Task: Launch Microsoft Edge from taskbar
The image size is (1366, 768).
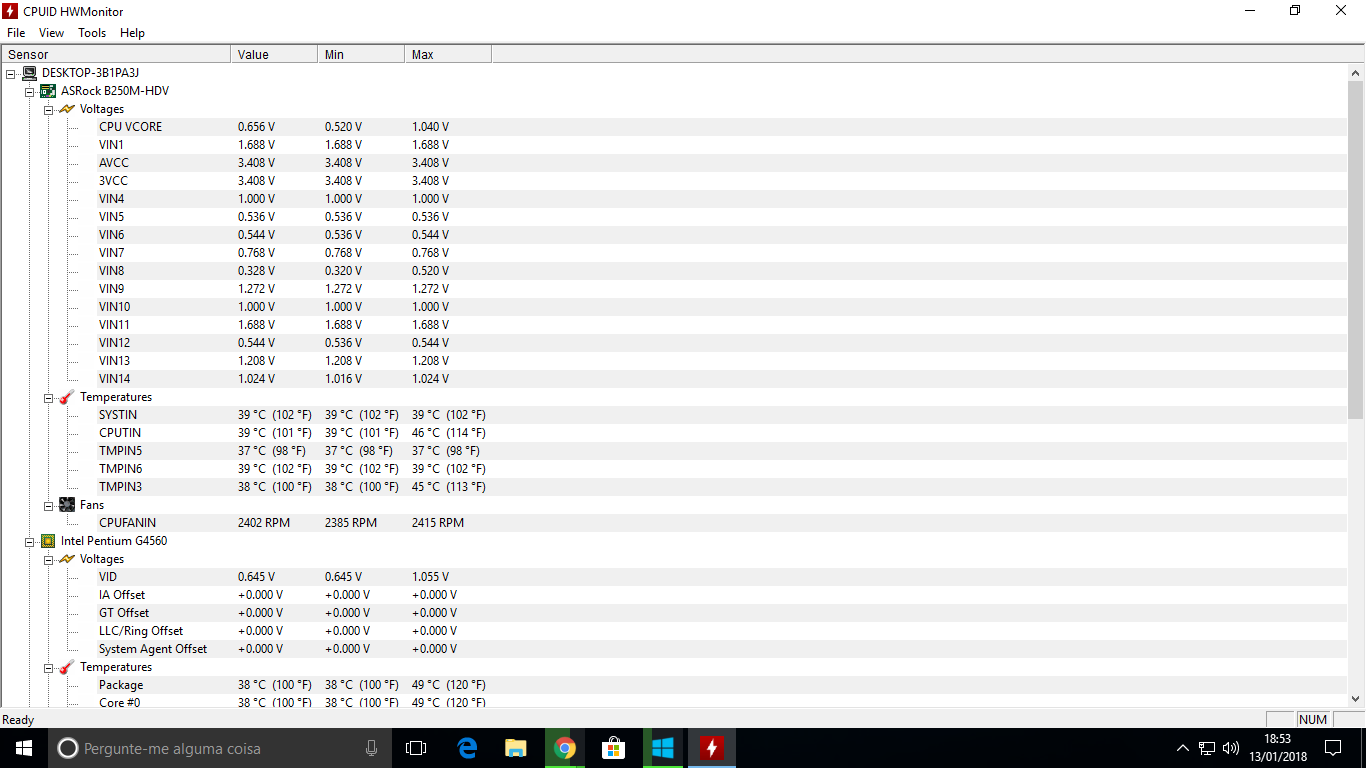Action: [x=466, y=748]
